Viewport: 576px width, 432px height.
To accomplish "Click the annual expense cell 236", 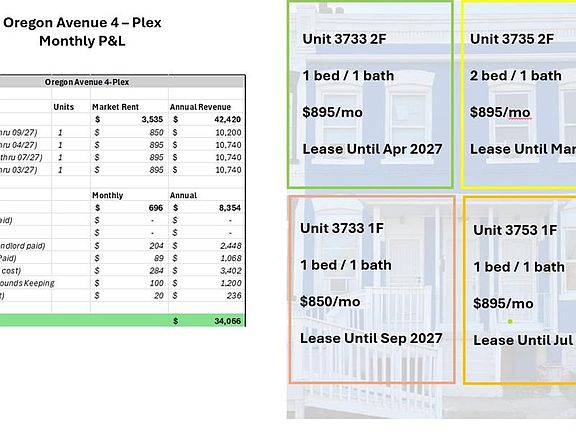I will pos(234,296).
